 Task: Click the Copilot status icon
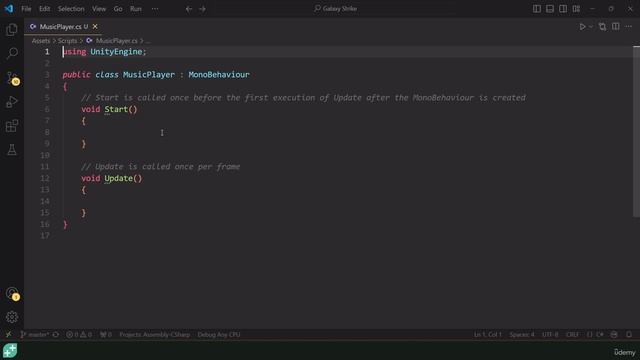[x=614, y=334]
